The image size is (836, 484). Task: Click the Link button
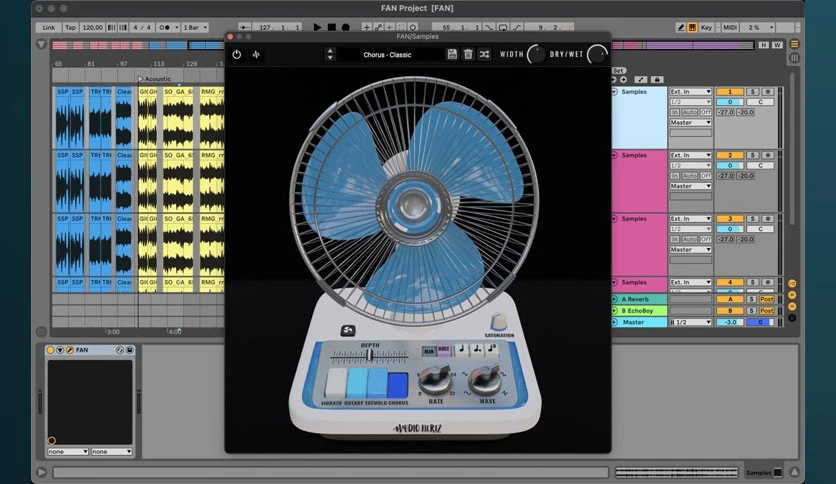coord(49,27)
